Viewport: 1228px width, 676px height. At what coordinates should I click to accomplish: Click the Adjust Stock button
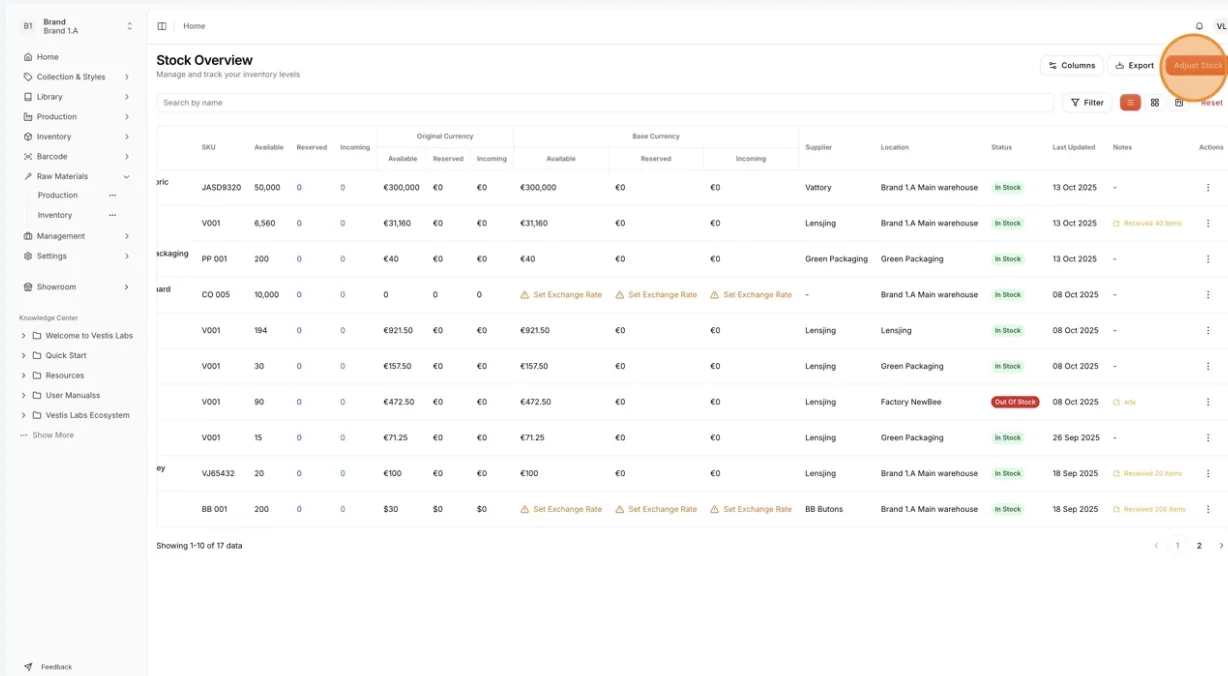click(1197, 66)
